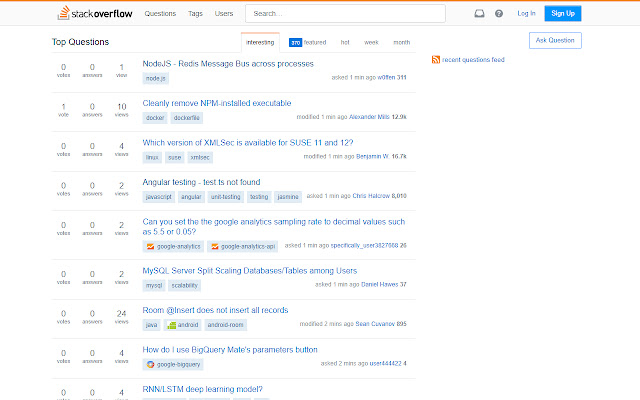Image resolution: width=640 pixels, height=400 pixels.
Task: Open 'Cleanly remove NPM-installed executable' question
Action: point(217,103)
